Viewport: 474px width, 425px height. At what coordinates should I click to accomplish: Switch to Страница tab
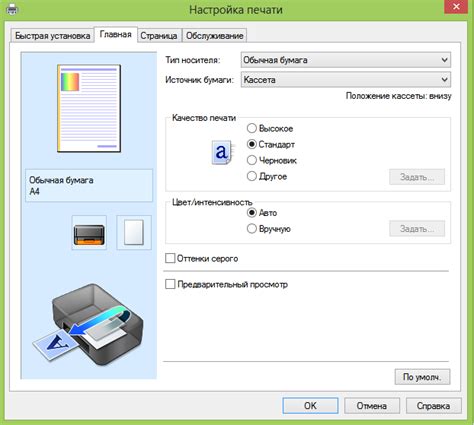click(x=159, y=36)
